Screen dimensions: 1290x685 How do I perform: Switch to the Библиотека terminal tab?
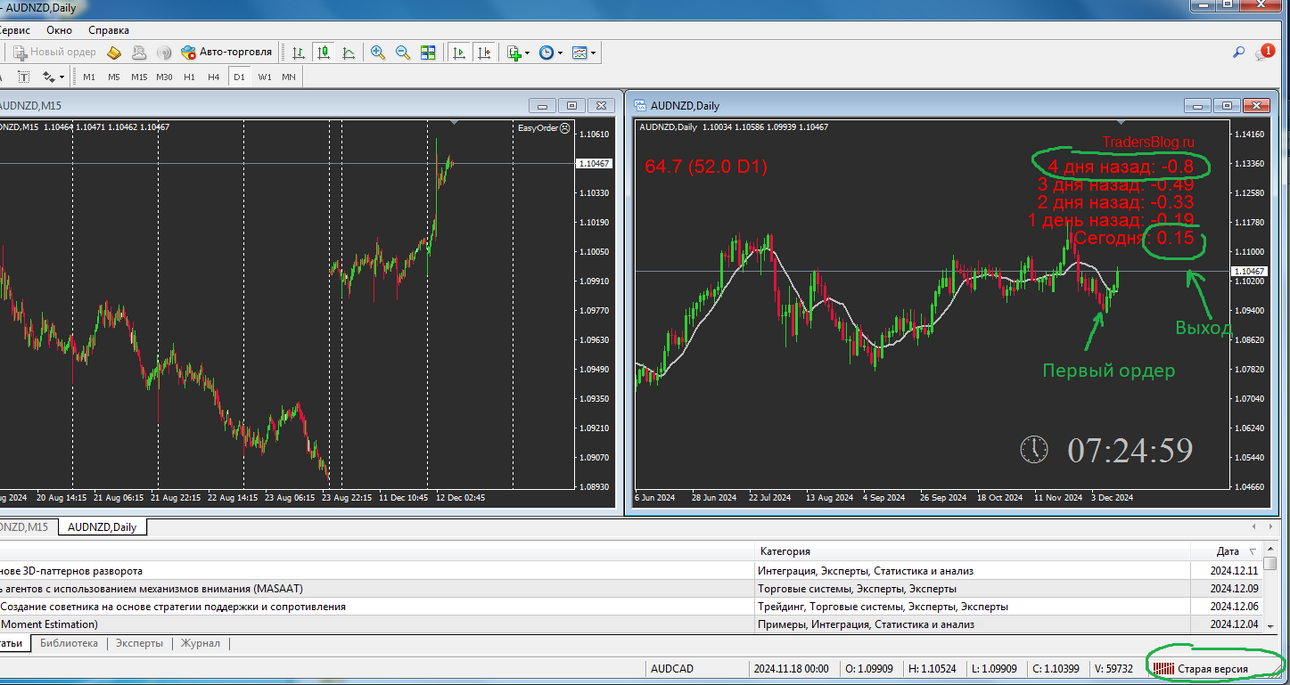click(x=69, y=643)
